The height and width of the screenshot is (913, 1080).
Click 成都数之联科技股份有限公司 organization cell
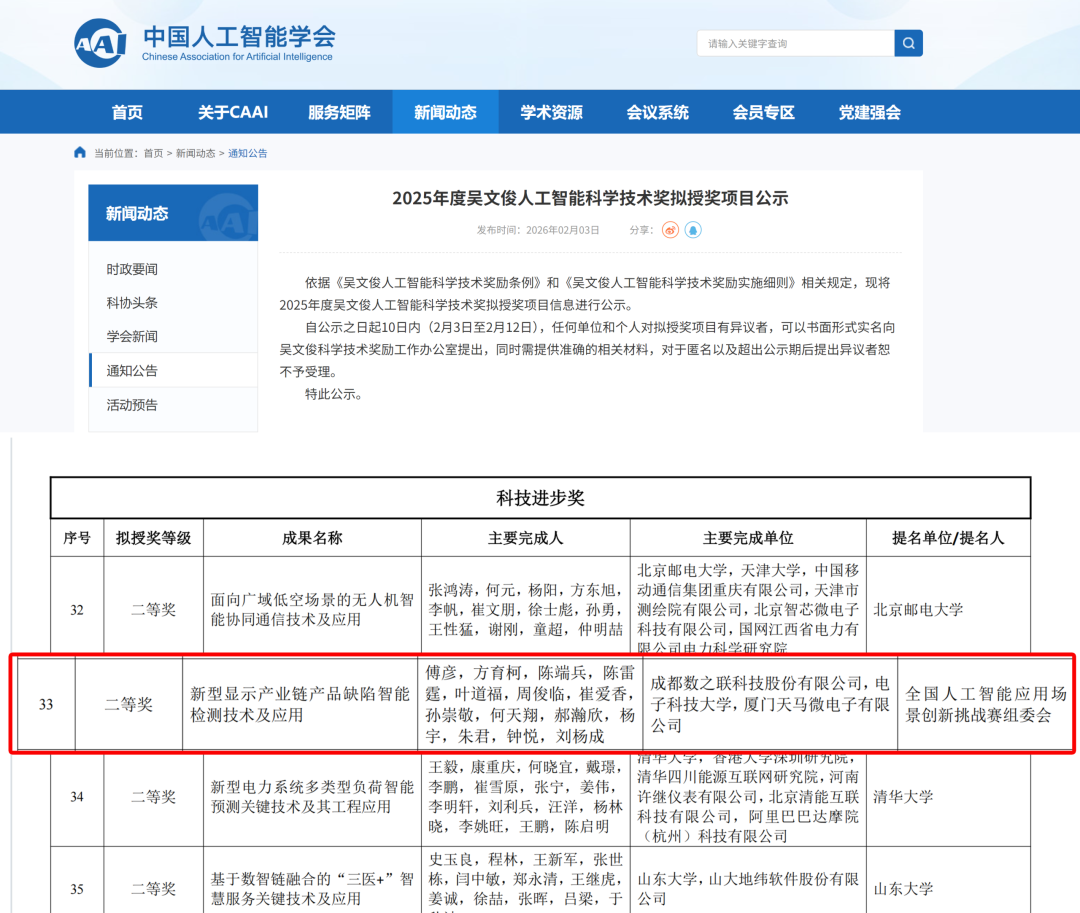tap(770, 704)
